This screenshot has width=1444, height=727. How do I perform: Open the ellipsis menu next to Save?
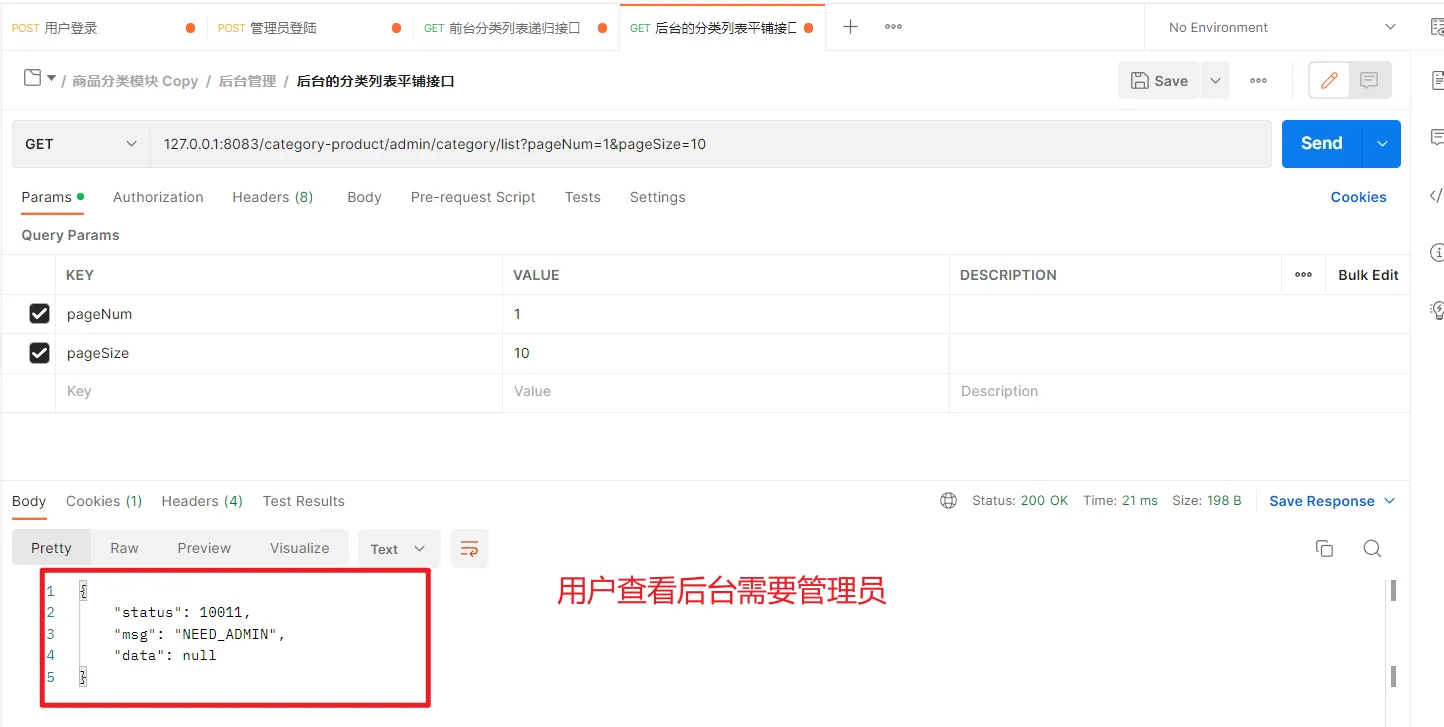point(1259,81)
